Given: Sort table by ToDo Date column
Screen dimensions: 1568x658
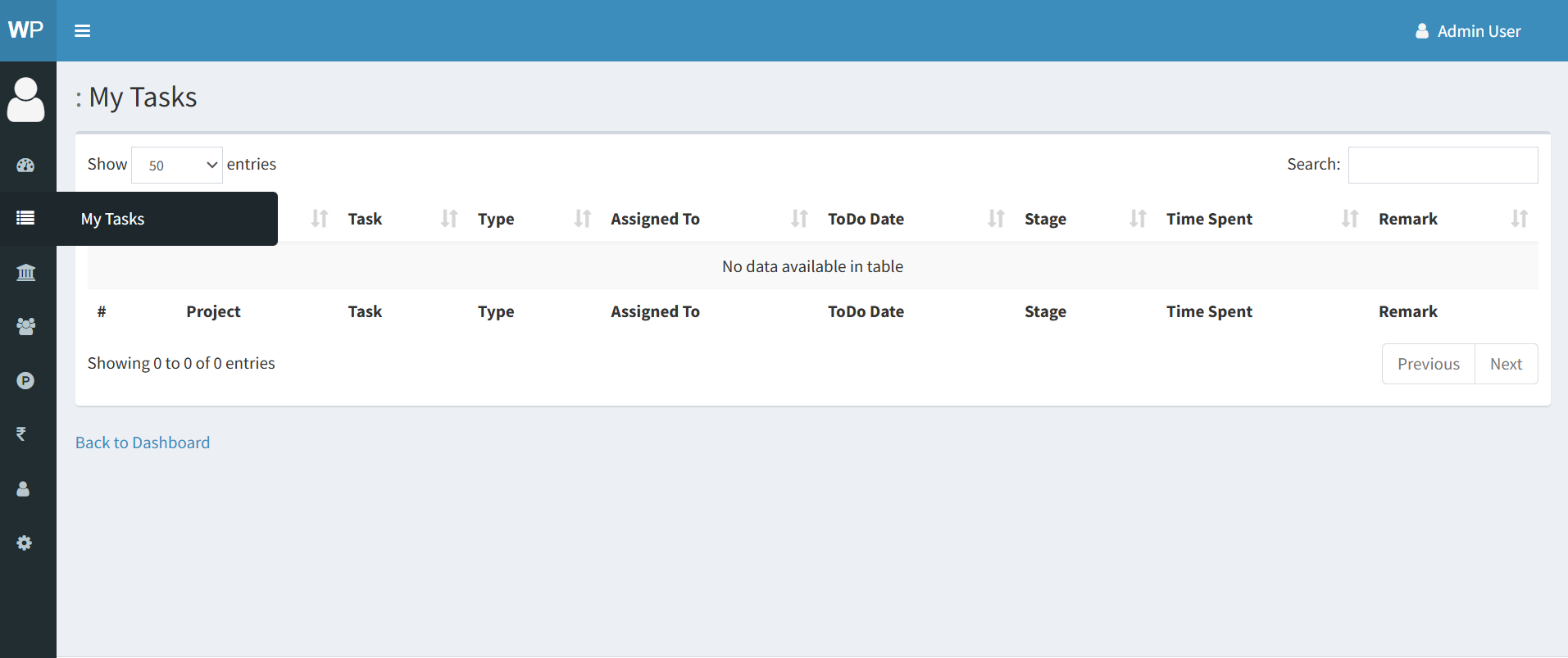Looking at the screenshot, I should click(x=866, y=219).
